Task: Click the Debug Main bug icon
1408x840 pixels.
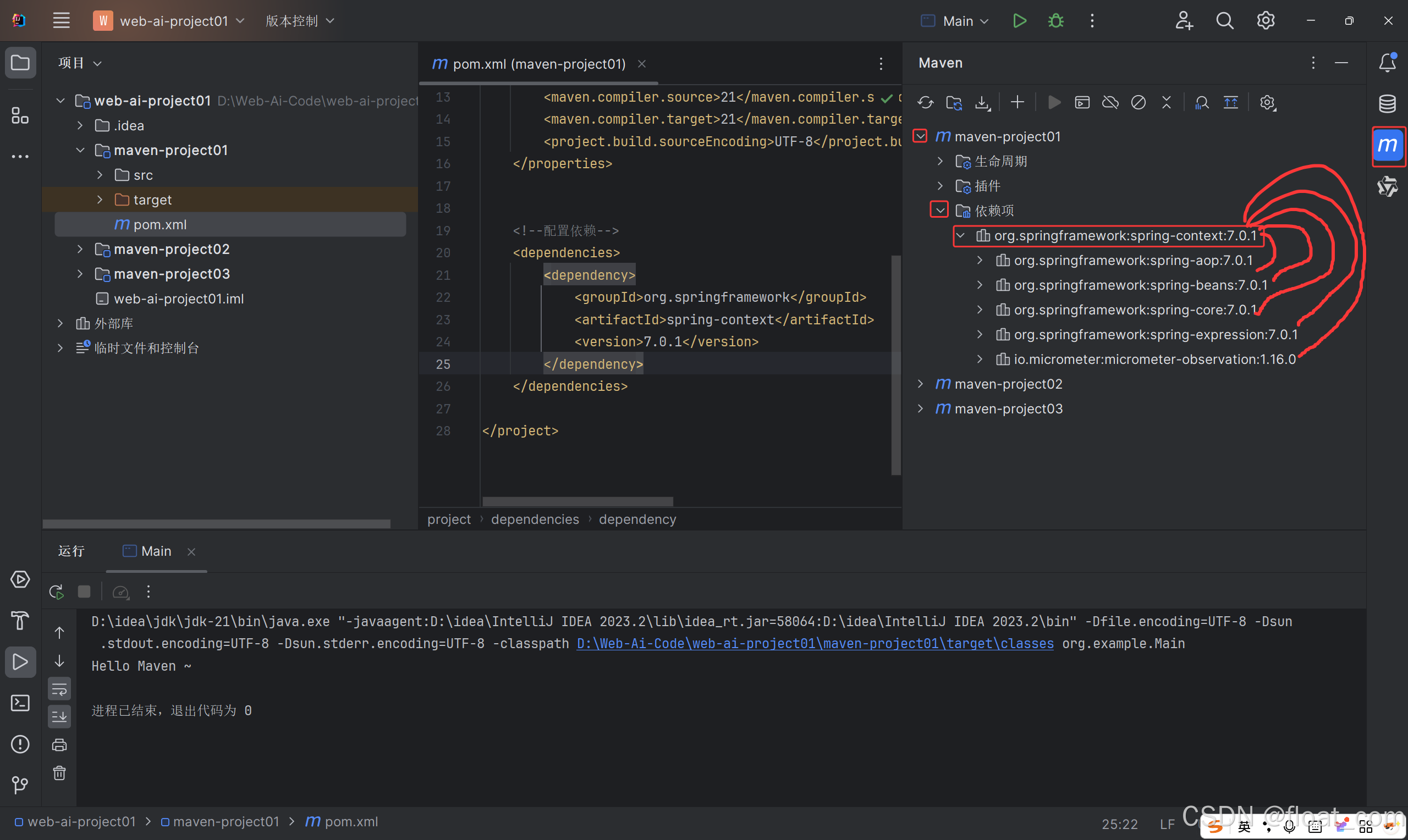Action: click(x=1056, y=21)
